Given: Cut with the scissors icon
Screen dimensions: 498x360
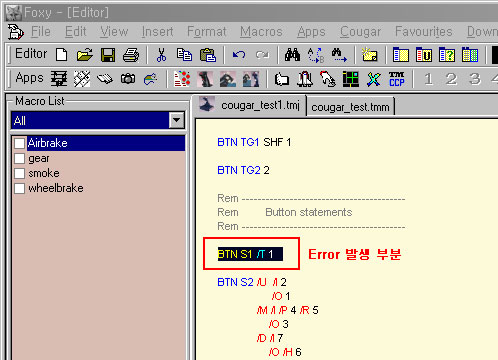Looking at the screenshot, I should pyautogui.click(x=161, y=55).
